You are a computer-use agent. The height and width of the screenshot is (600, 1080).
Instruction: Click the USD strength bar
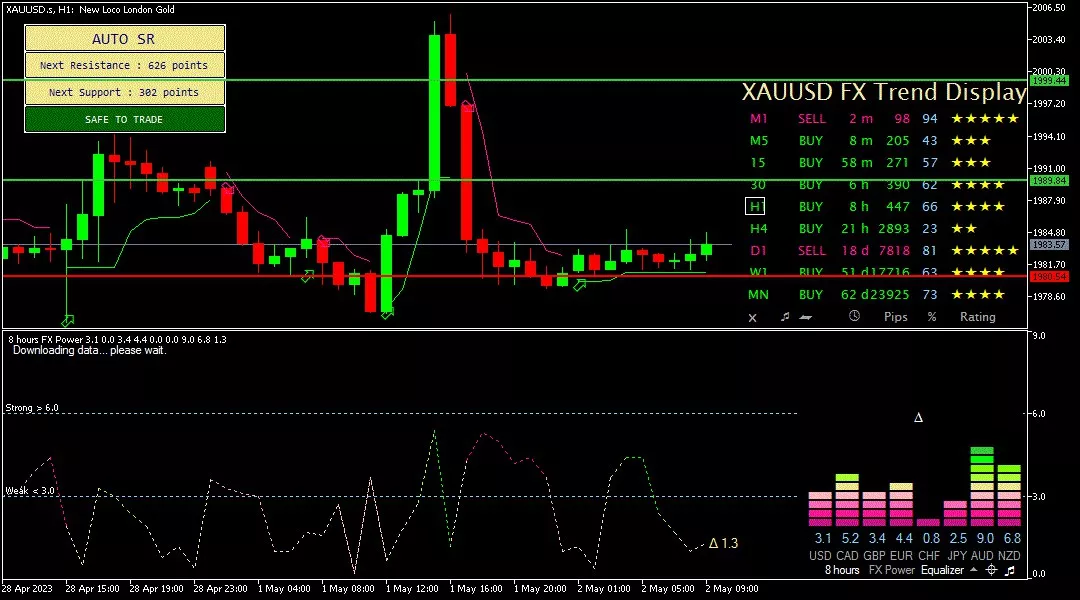(x=820, y=509)
